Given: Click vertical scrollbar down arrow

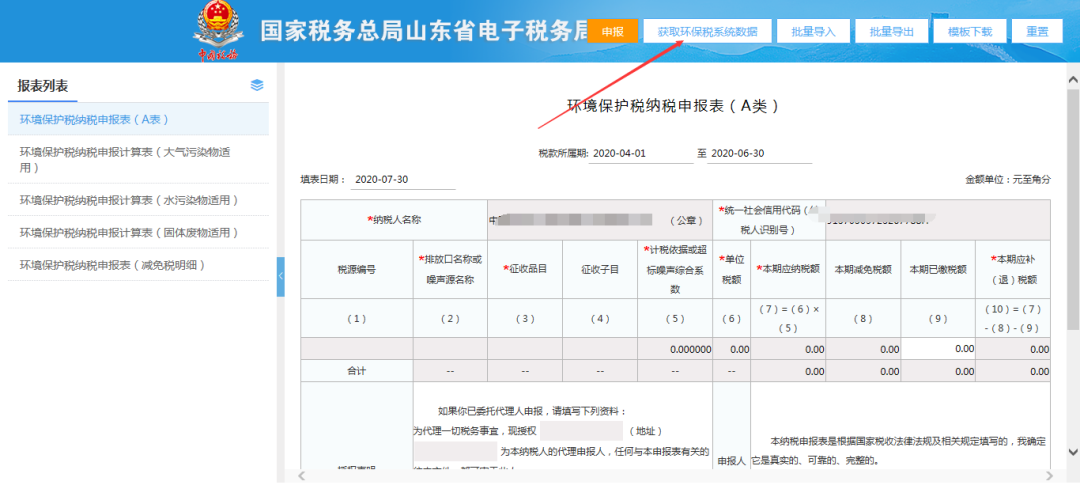Looking at the screenshot, I should point(1072,451).
